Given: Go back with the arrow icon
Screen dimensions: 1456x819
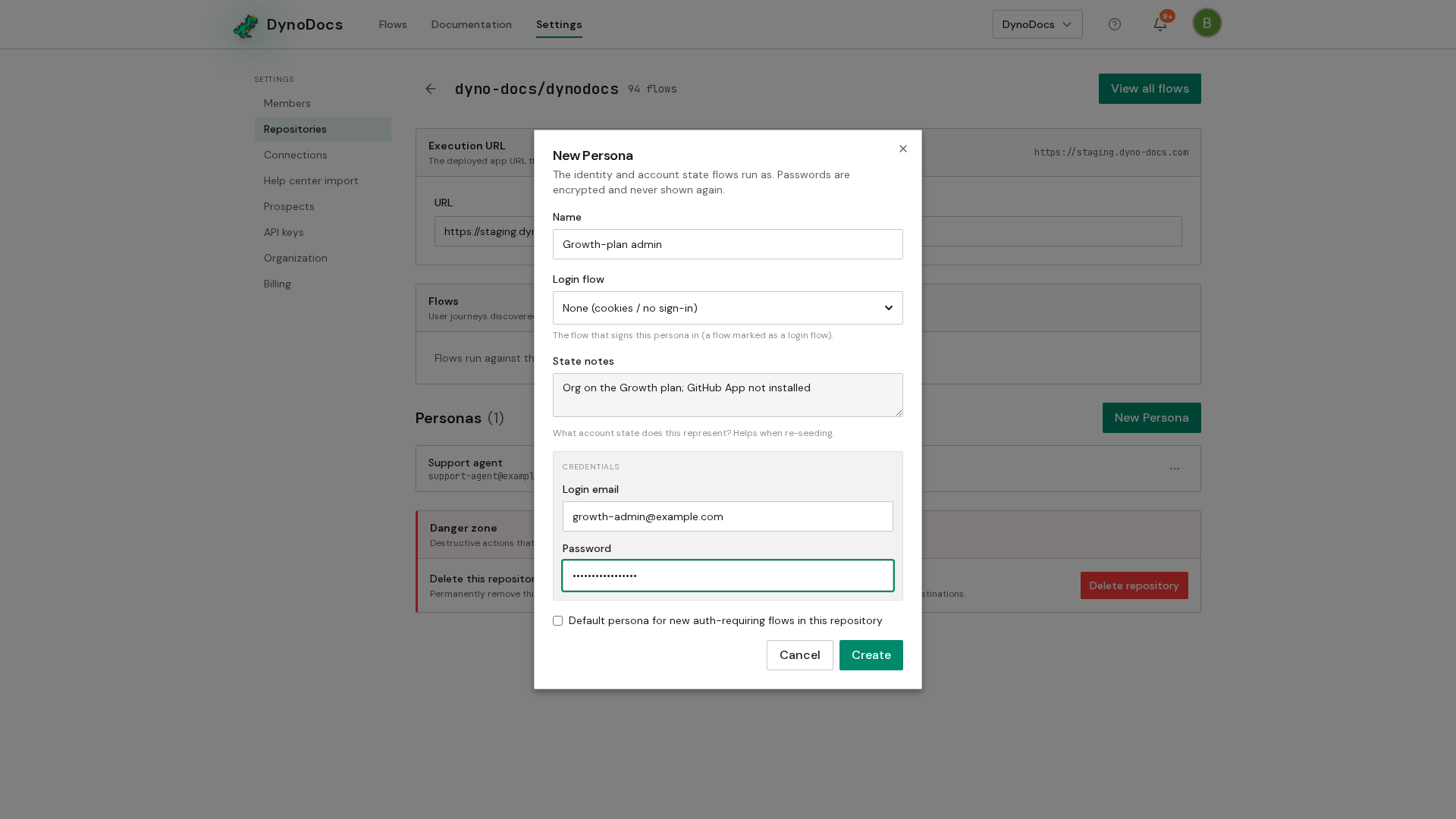Looking at the screenshot, I should [430, 89].
